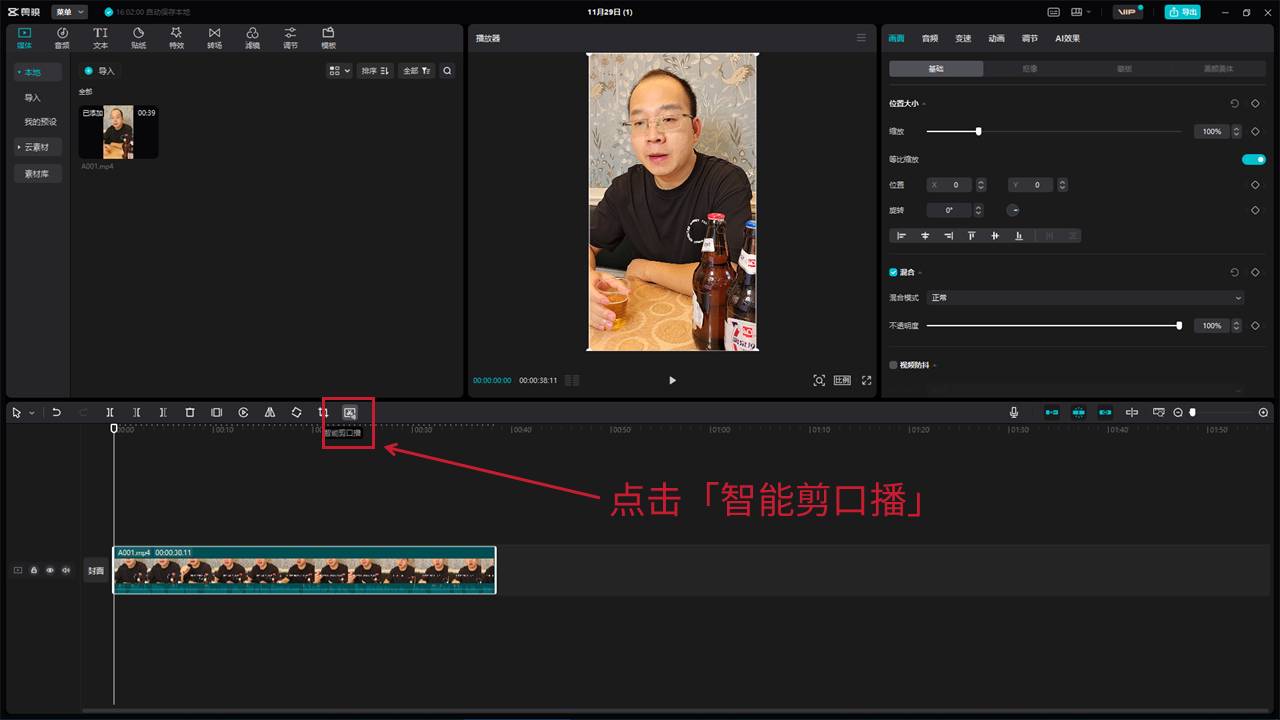
Task: Click the 导入 import button with plus icon
Action: [100, 71]
